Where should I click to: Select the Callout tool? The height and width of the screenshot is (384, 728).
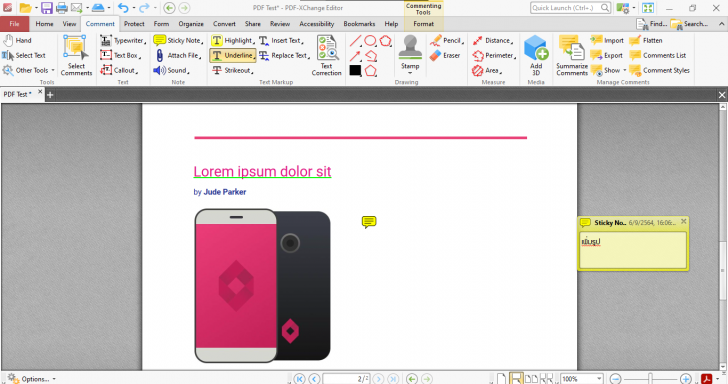[x=119, y=70]
